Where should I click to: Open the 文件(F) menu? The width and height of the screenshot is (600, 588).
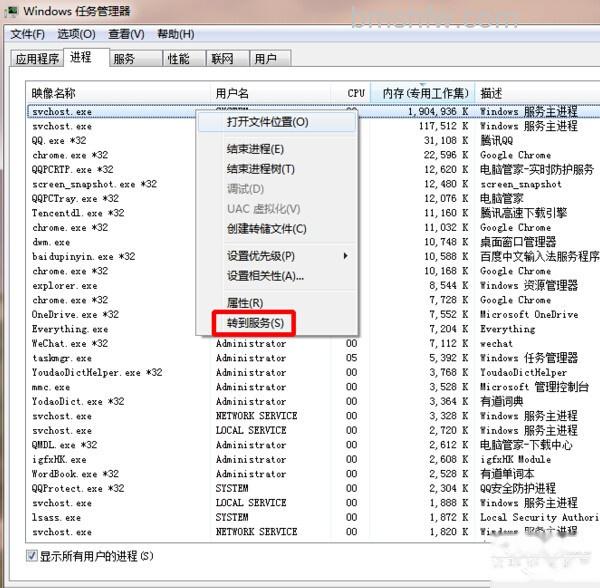(x=28, y=34)
